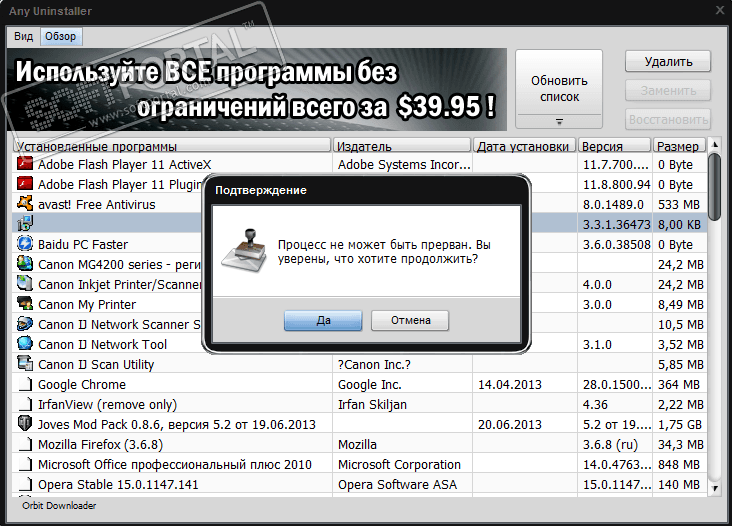This screenshot has width=732, height=526.
Task: Select IrfanView (remove only) entry
Action: tap(107, 405)
